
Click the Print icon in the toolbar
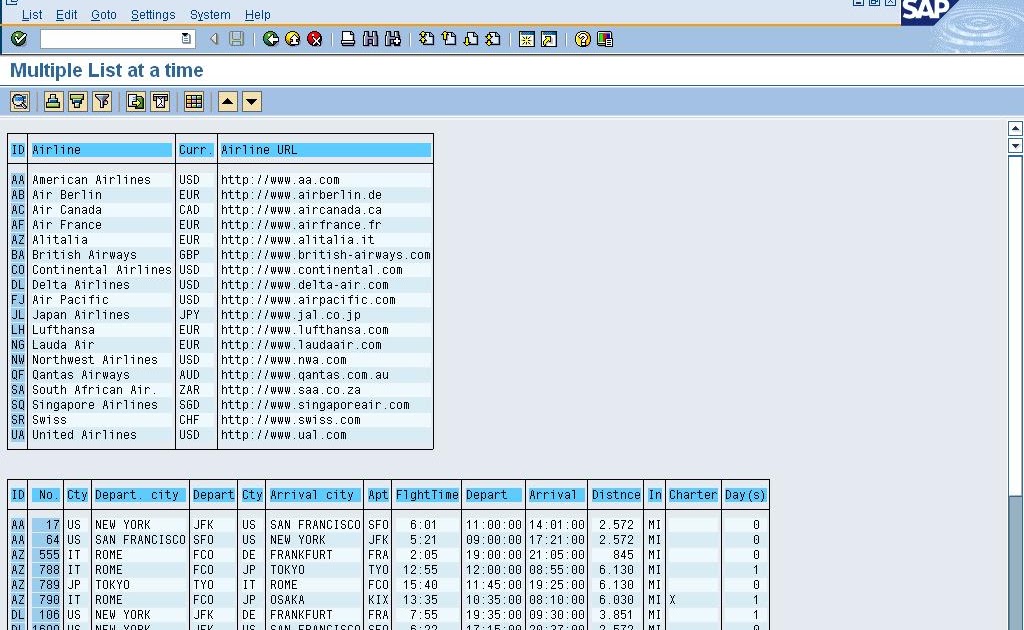point(347,39)
